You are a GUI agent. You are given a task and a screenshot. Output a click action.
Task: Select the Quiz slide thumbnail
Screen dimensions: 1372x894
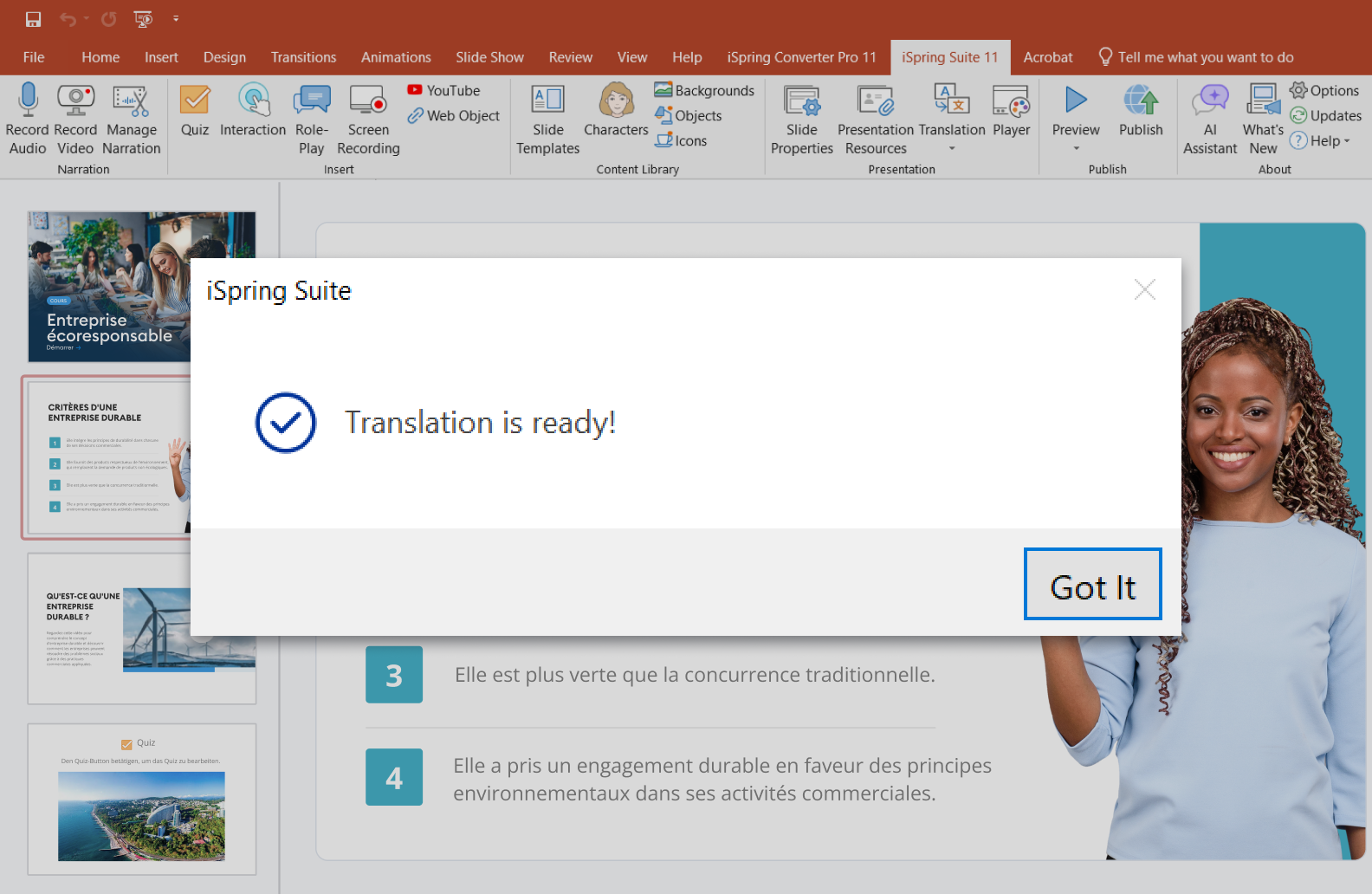tap(142, 800)
